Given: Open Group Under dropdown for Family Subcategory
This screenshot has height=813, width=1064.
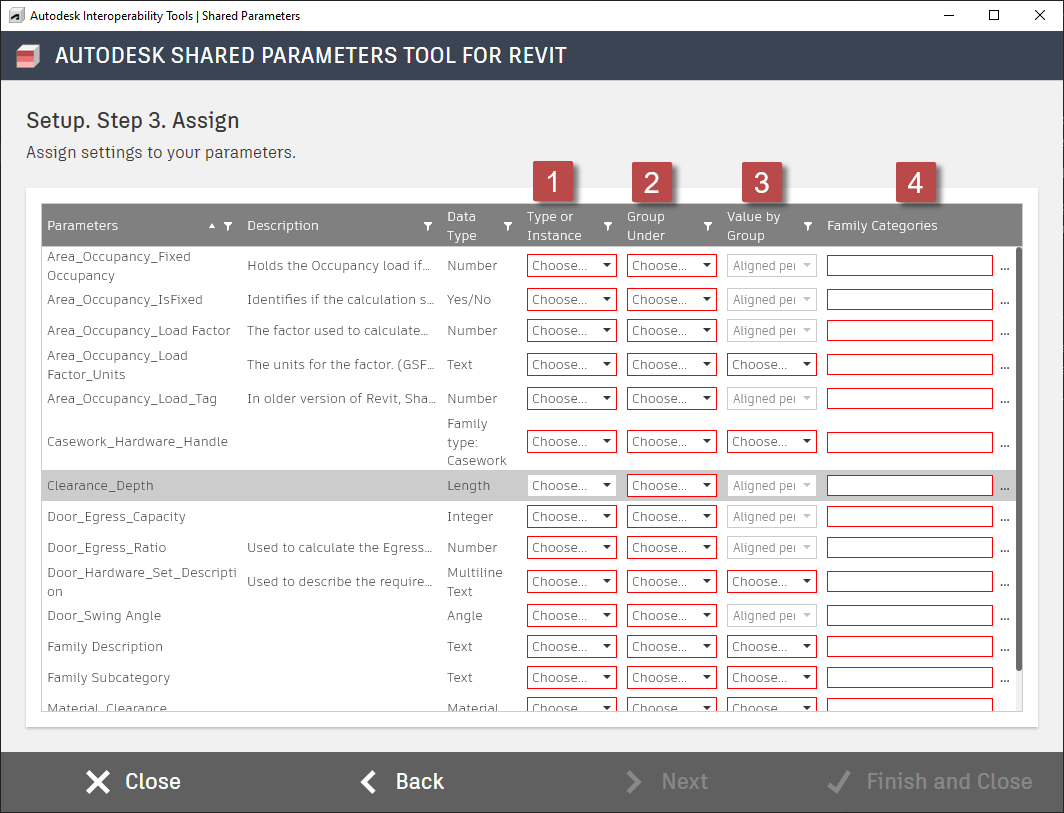Looking at the screenshot, I should coord(672,677).
